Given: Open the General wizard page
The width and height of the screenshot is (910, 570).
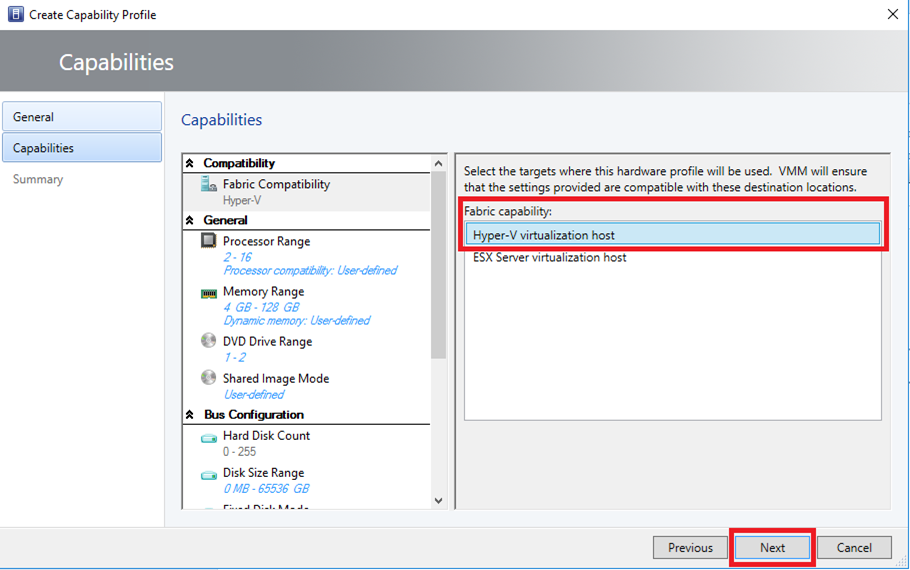Looking at the screenshot, I should (x=82, y=117).
